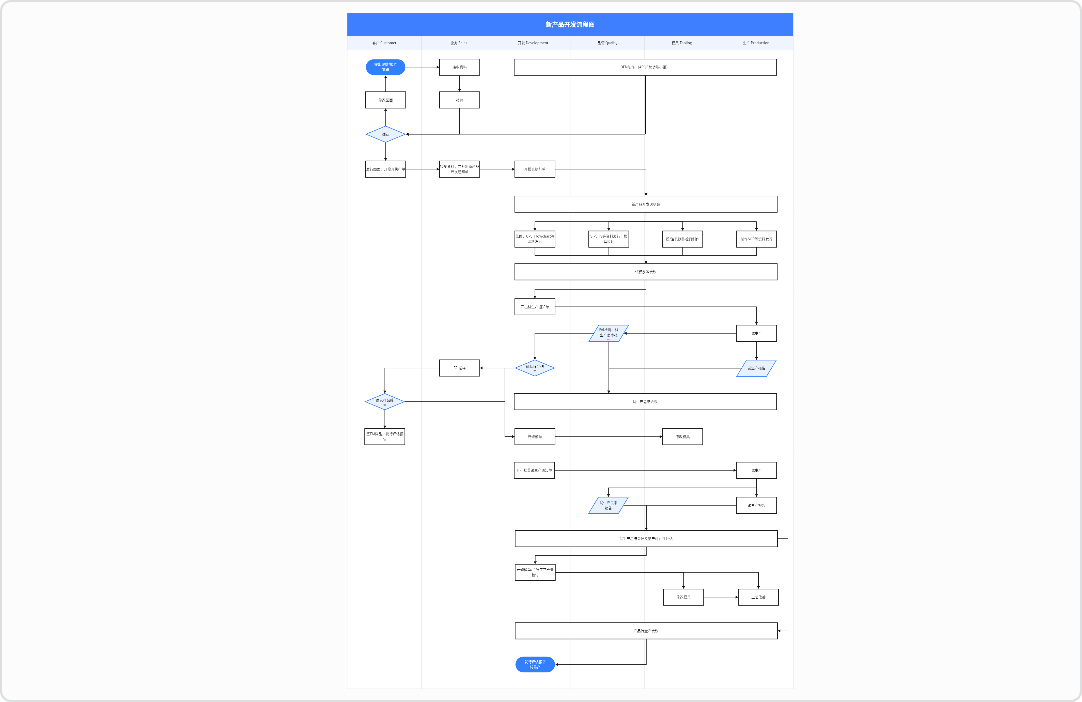Click the process box left of the Development diamond
The height and width of the screenshot is (702, 1082).
point(459,368)
